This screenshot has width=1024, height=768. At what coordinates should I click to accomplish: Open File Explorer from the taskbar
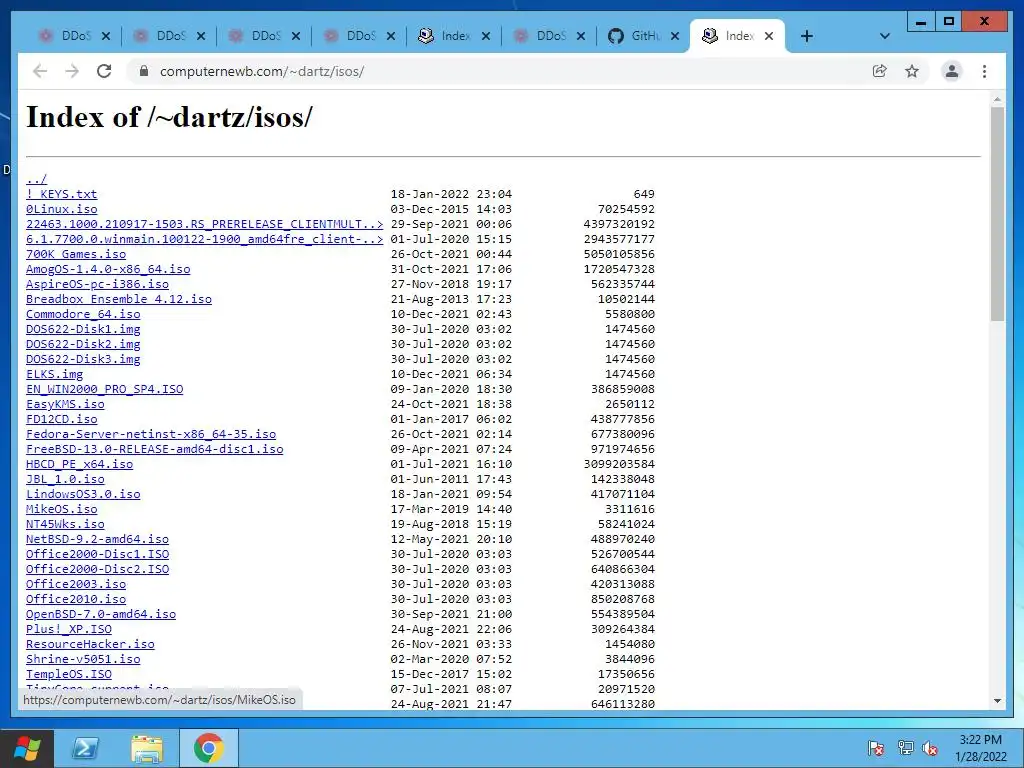click(x=147, y=748)
